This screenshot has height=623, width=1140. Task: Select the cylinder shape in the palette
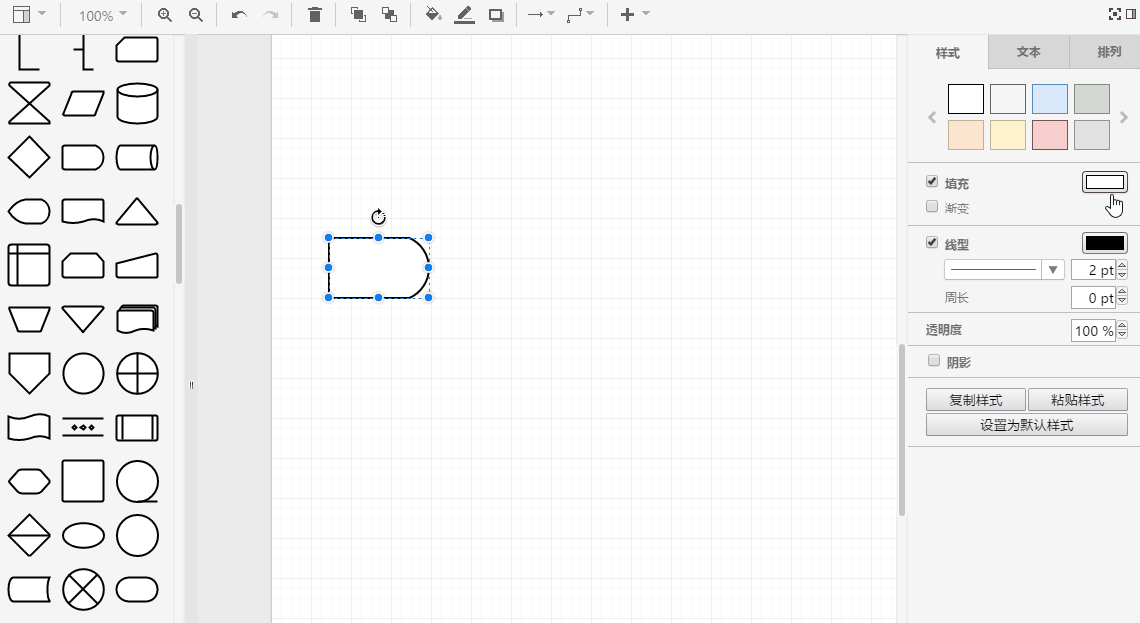[x=137, y=103]
